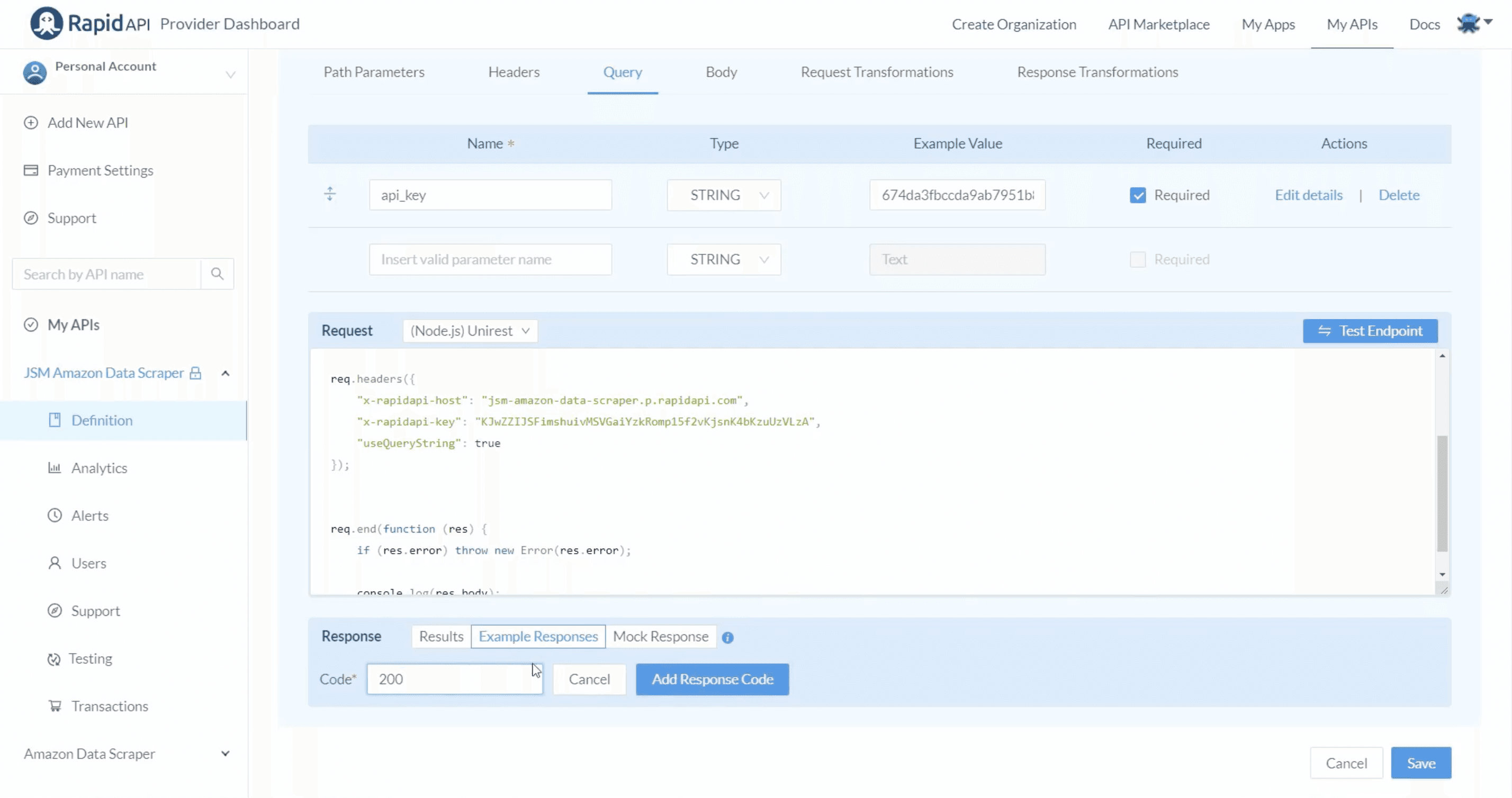Image resolution: width=1512 pixels, height=798 pixels.
Task: Click the code editor scroll up arrow
Action: click(1442, 356)
